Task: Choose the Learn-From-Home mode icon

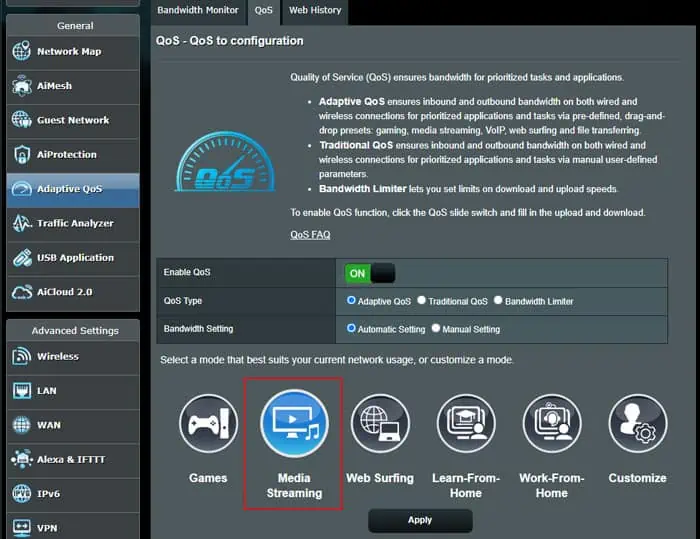Action: point(466,423)
